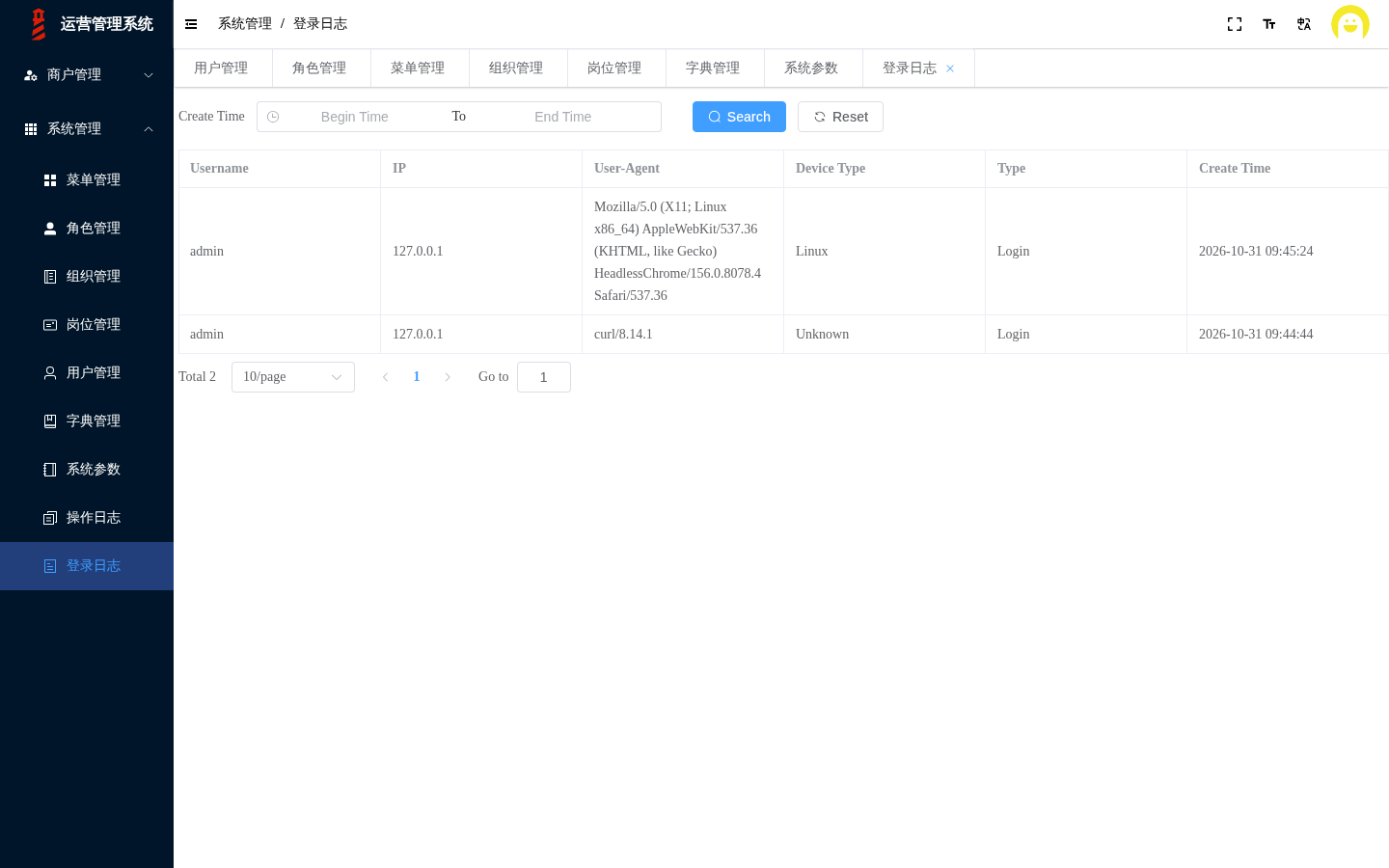Click the red drill logo icon
This screenshot has height=868, width=1389.
point(39,24)
